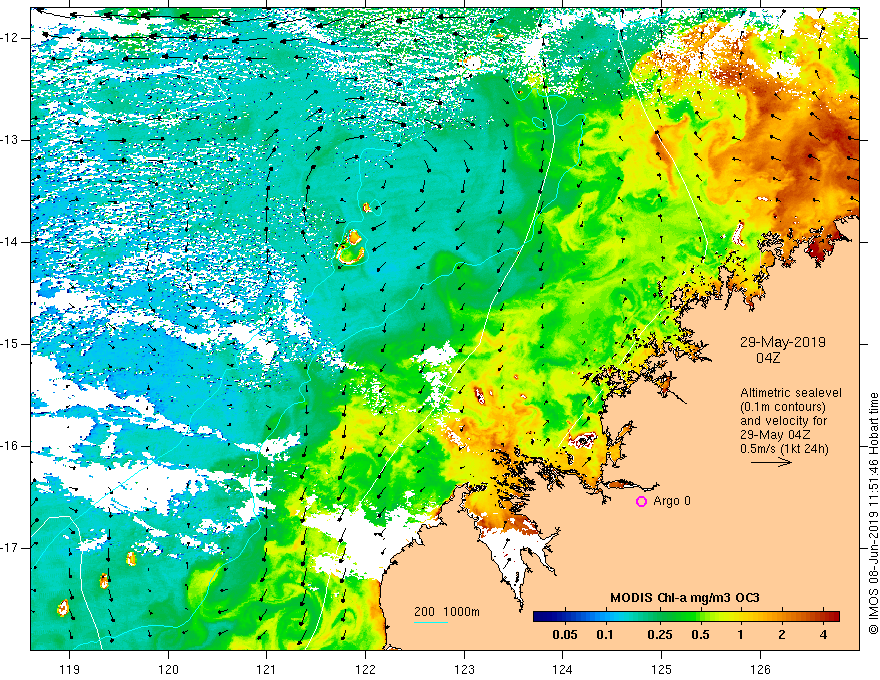Click the chlorophyll colorbar near value 0.05
The height and width of the screenshot is (680, 880).
pos(565,617)
